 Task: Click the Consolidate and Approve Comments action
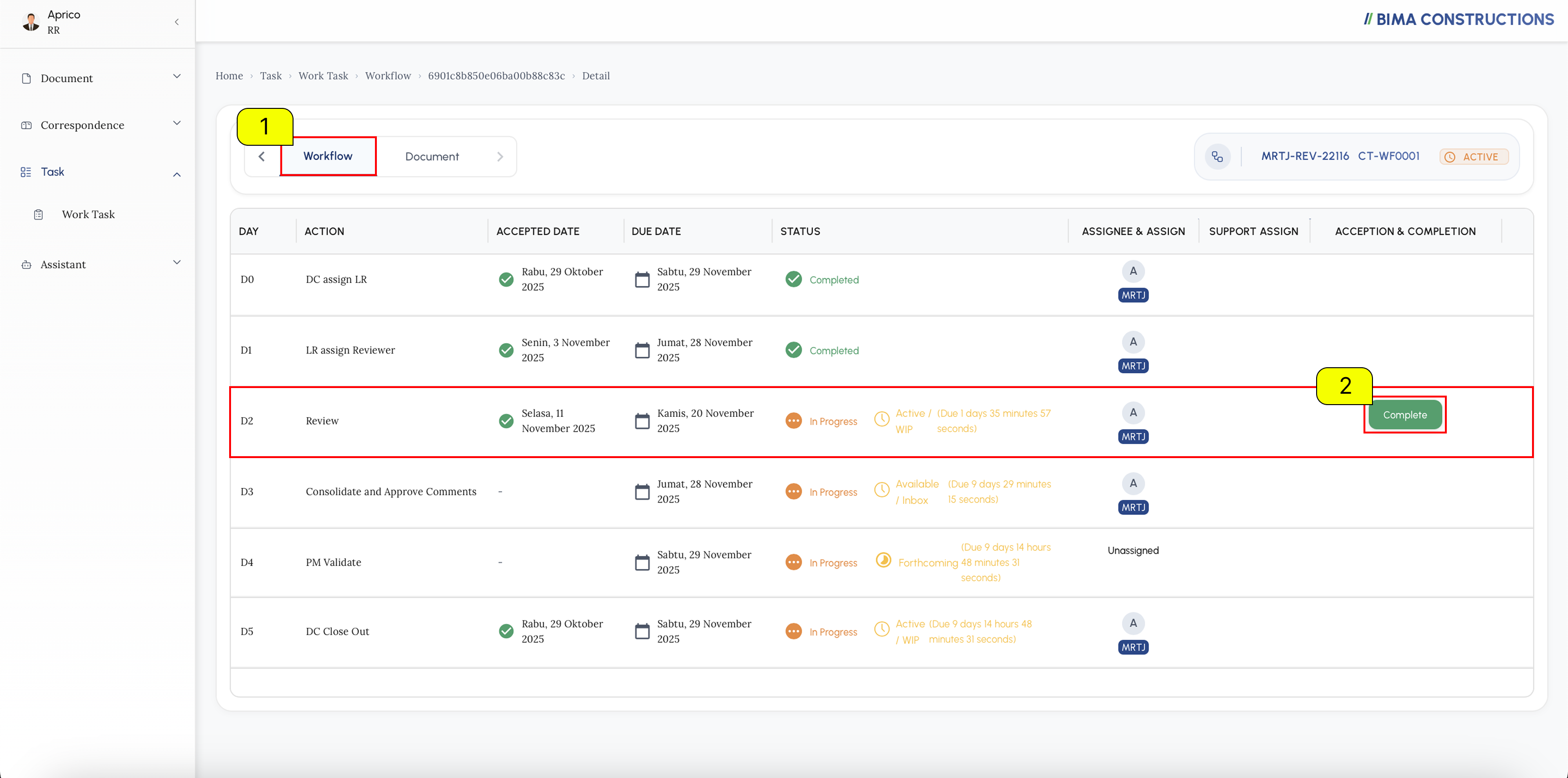point(391,492)
